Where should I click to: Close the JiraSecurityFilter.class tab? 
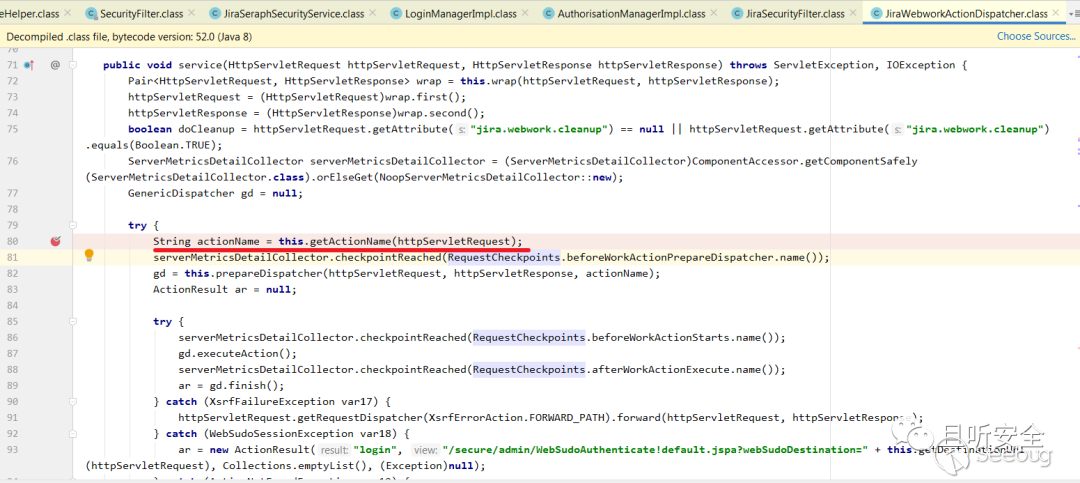point(855,14)
